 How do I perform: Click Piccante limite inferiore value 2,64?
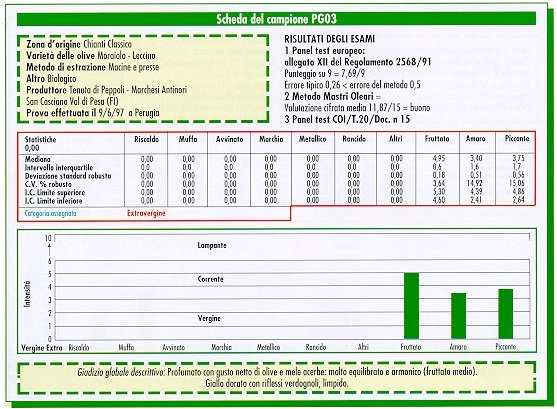tap(518, 200)
